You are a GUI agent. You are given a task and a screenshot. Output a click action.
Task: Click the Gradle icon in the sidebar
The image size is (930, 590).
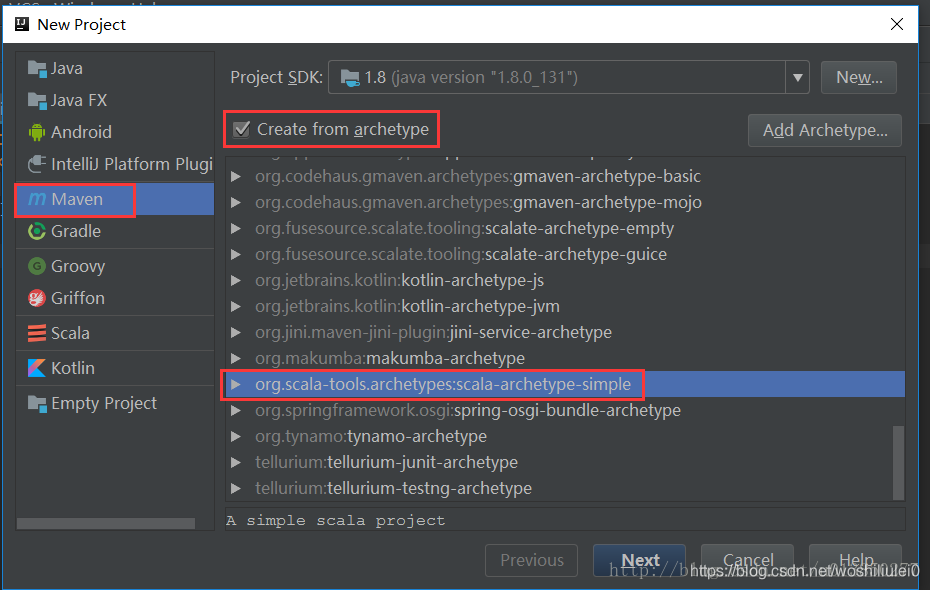tap(37, 231)
